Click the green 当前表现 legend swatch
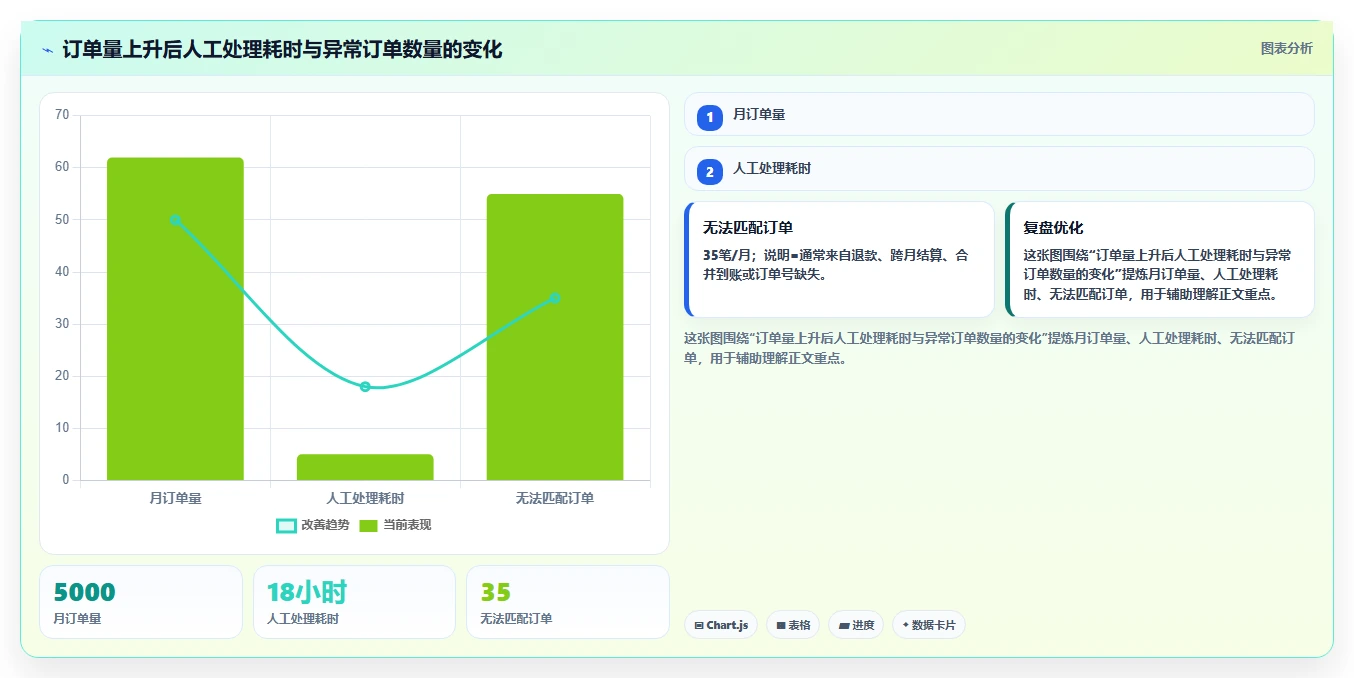This screenshot has width=1354, height=678. pos(368,525)
